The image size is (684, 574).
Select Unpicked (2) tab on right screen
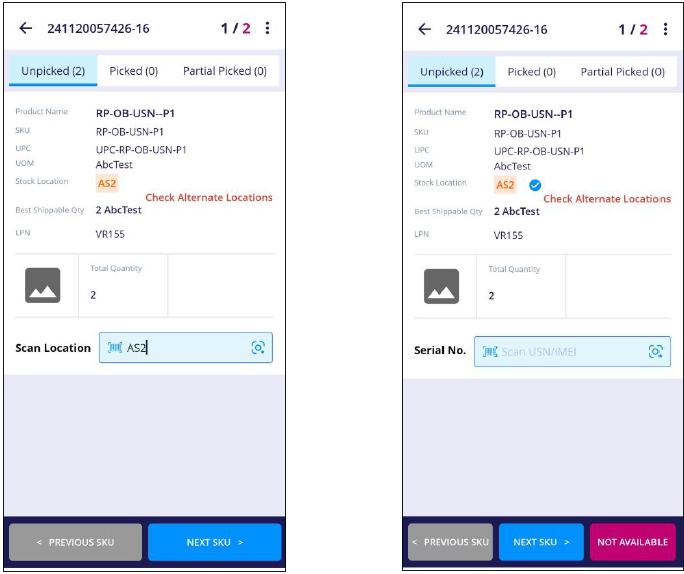coord(451,72)
